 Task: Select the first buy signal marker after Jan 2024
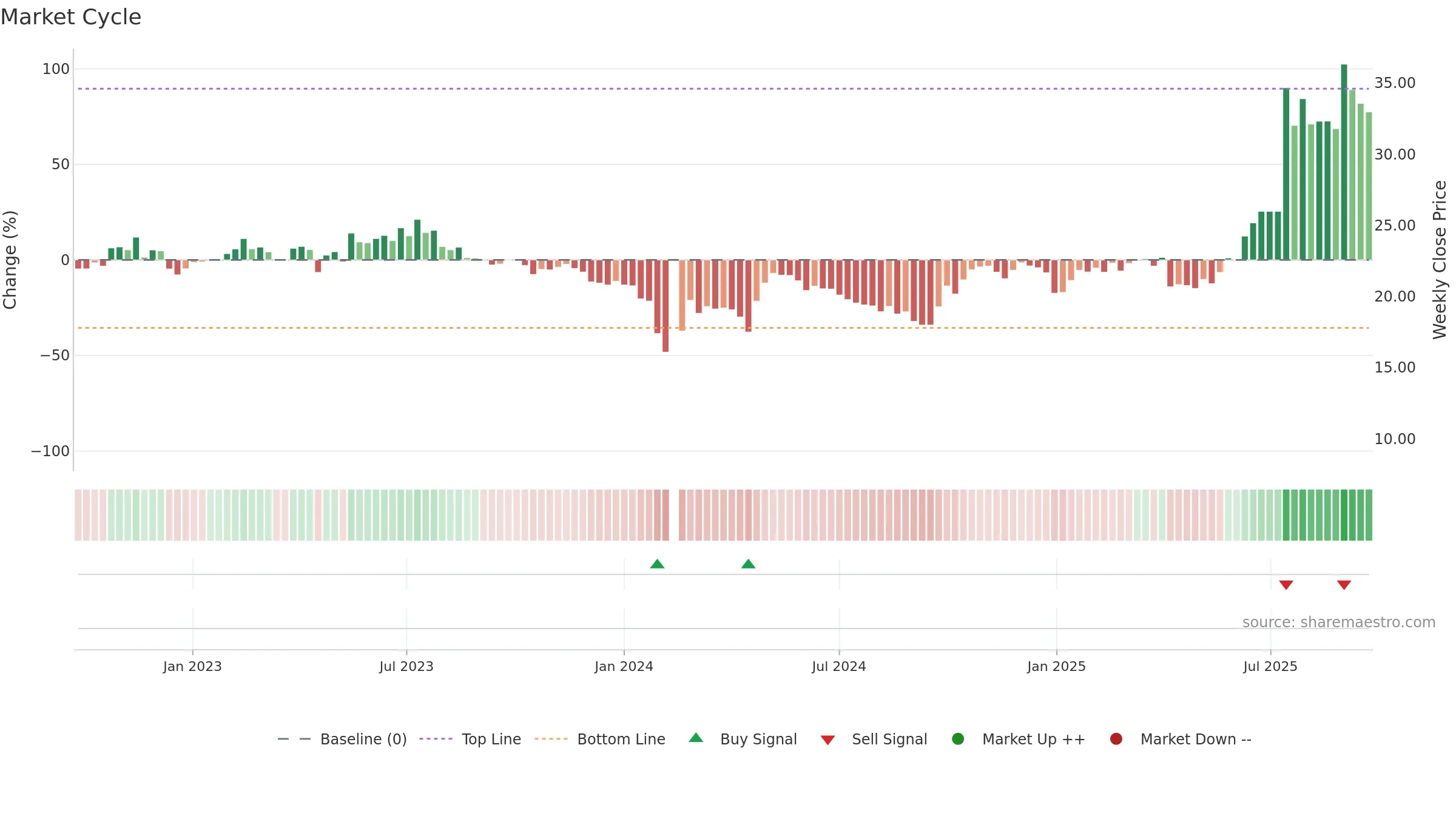coord(657,564)
